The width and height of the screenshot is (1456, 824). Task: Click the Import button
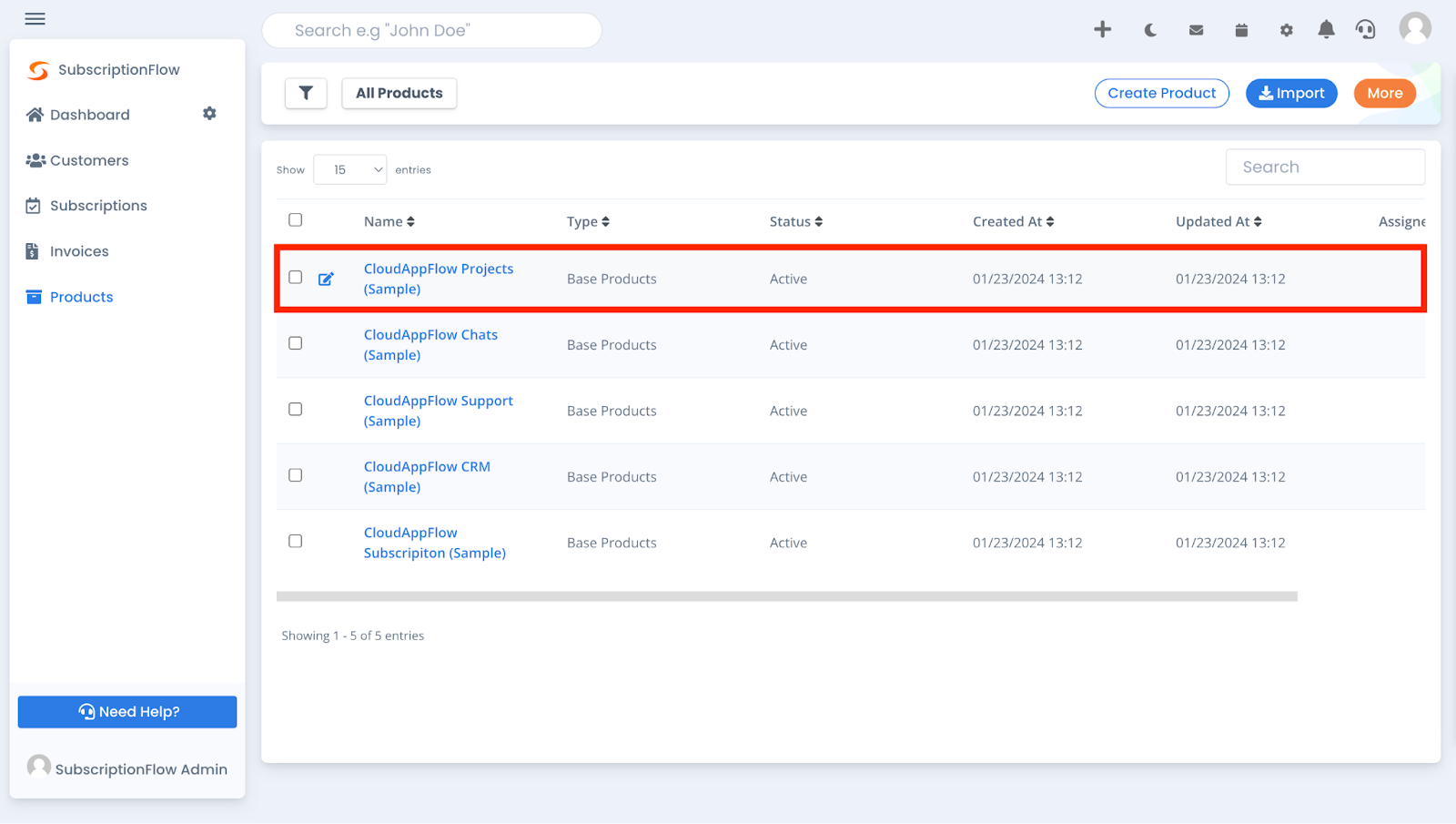pyautogui.click(x=1291, y=93)
